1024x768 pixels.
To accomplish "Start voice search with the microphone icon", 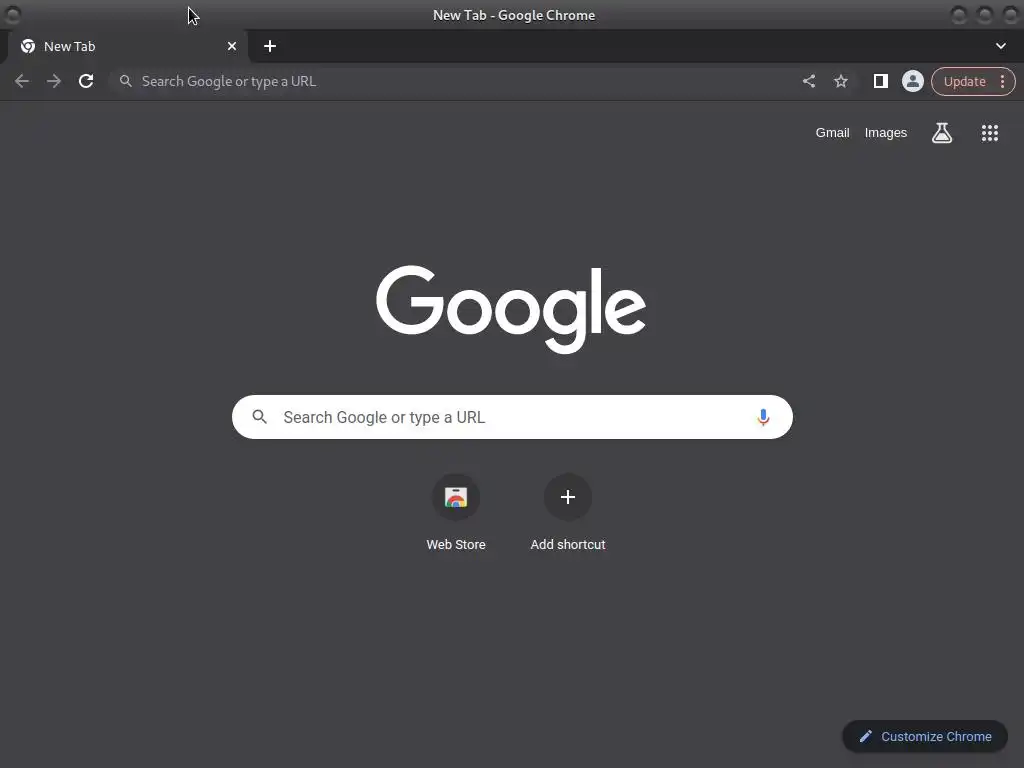I will [763, 417].
